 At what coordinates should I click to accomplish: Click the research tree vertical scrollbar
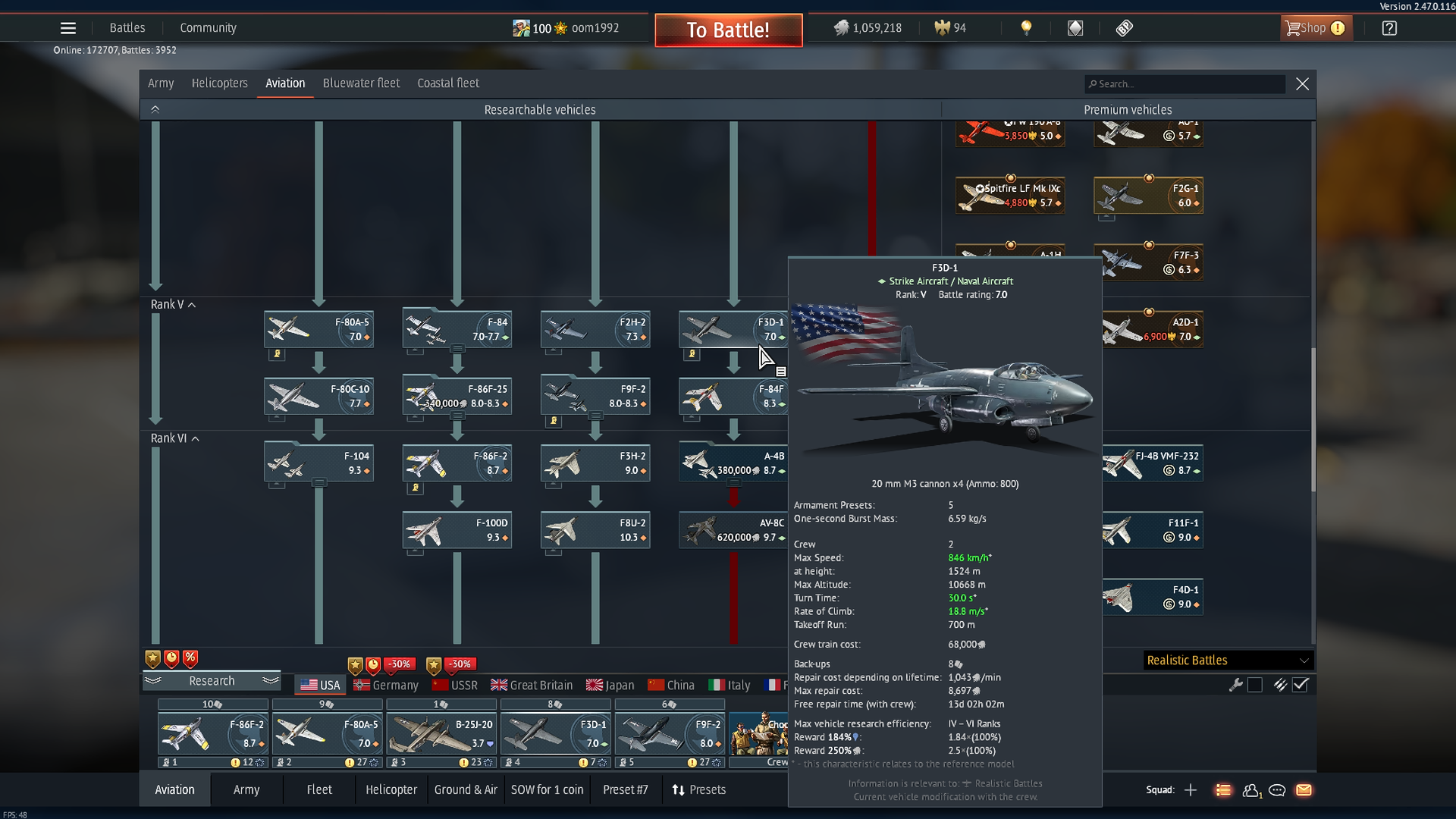(1313, 421)
